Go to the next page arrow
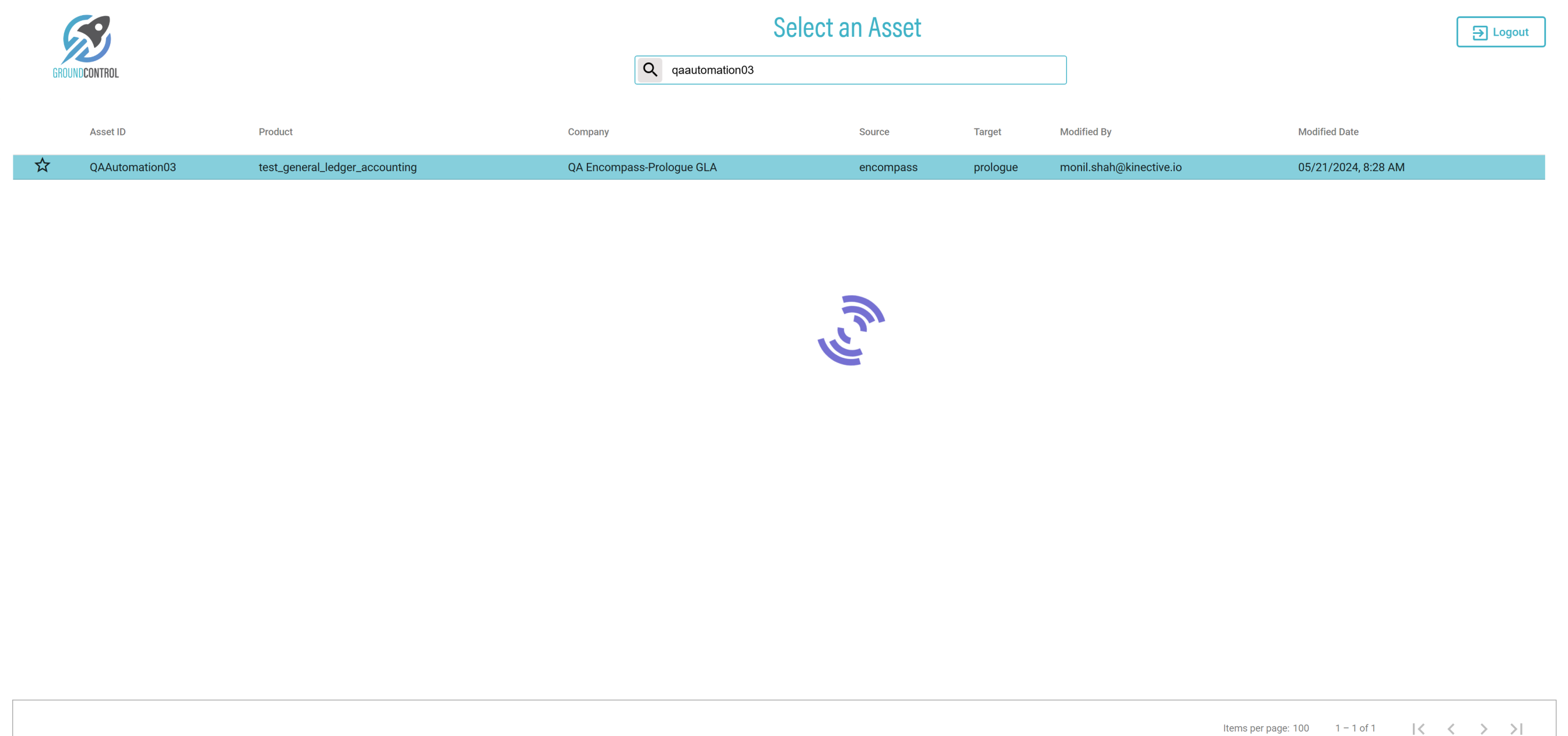The height and width of the screenshot is (736, 1568). (1483, 728)
